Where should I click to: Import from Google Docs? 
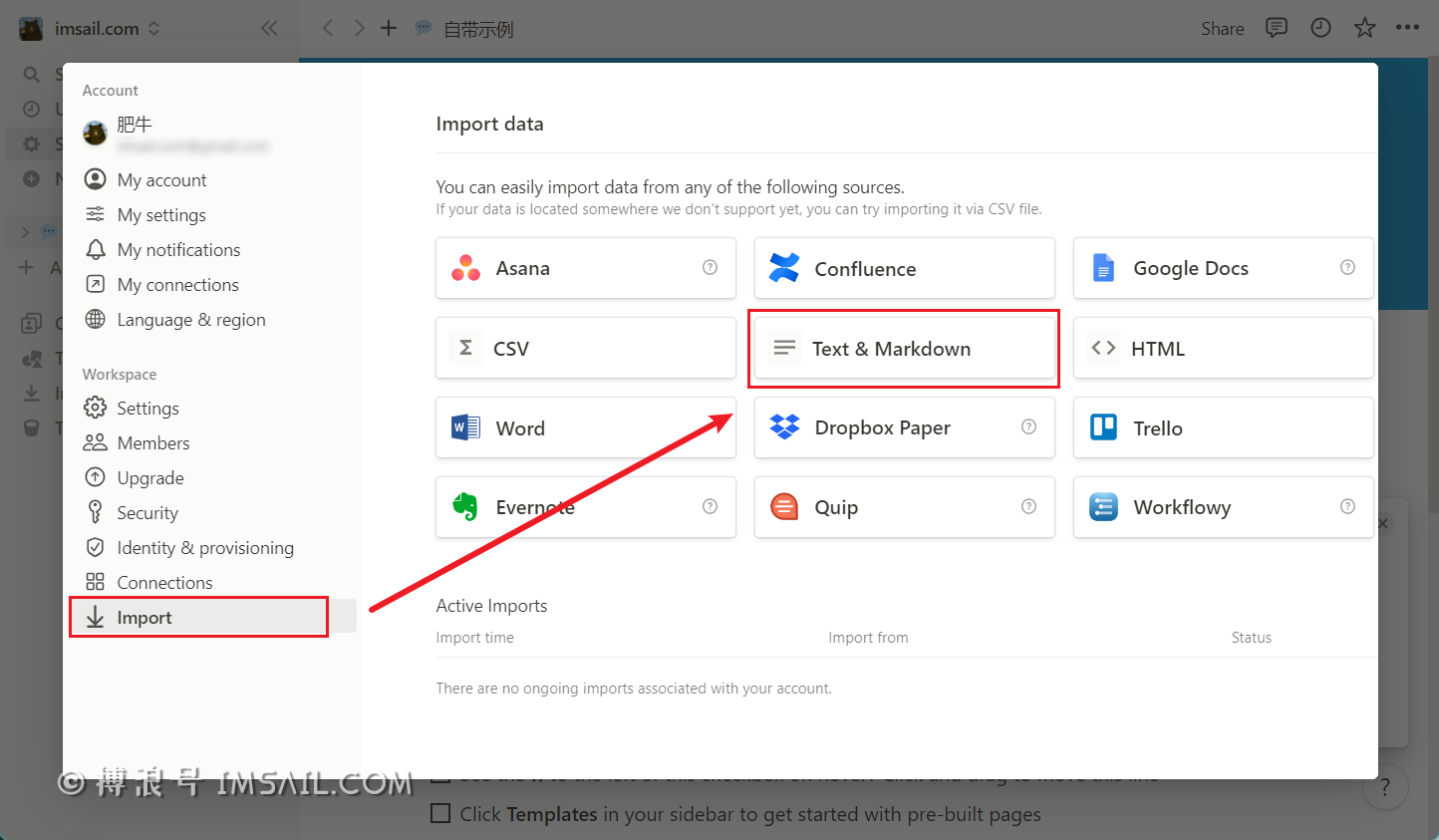click(x=1223, y=268)
